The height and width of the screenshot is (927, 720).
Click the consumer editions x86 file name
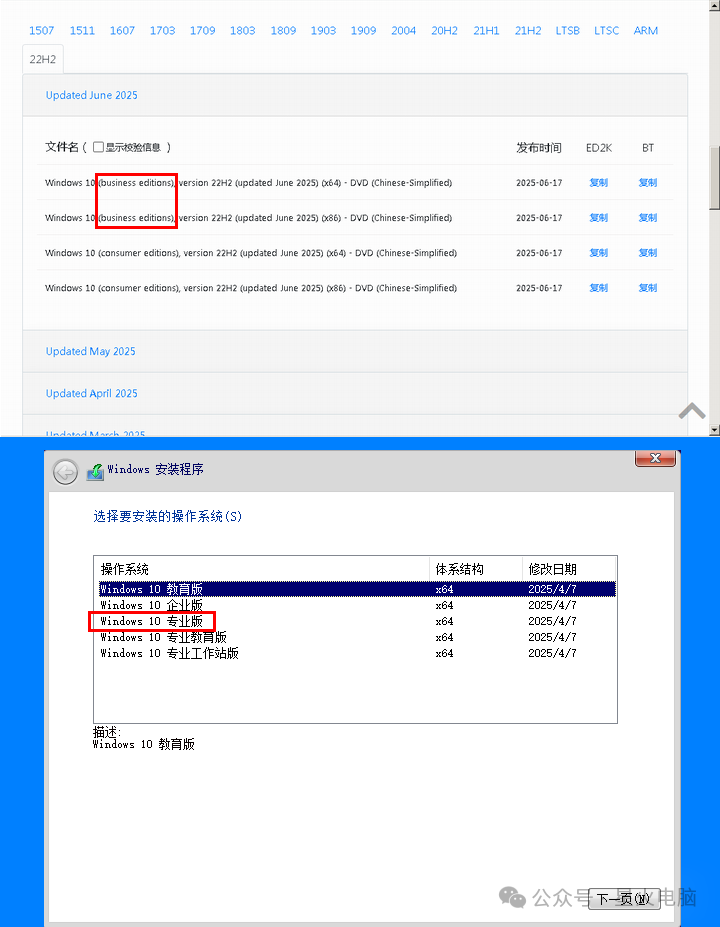[251, 288]
